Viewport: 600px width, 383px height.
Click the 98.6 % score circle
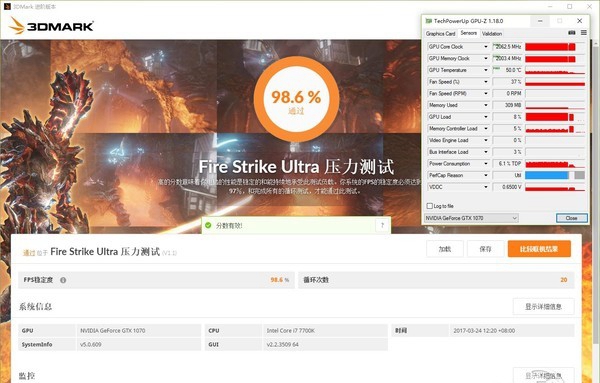click(296, 99)
